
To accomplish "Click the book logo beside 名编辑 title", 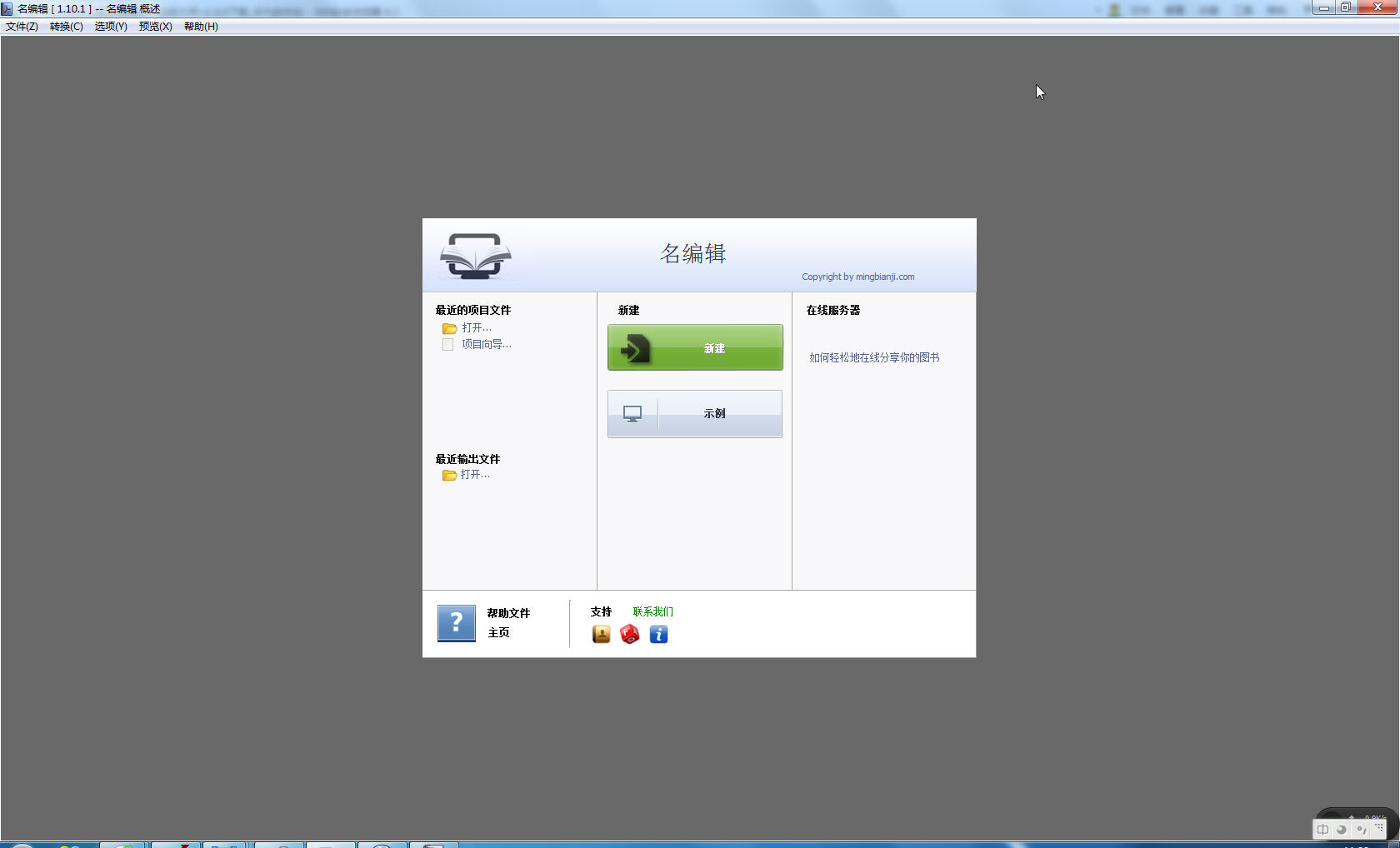I will click(475, 256).
